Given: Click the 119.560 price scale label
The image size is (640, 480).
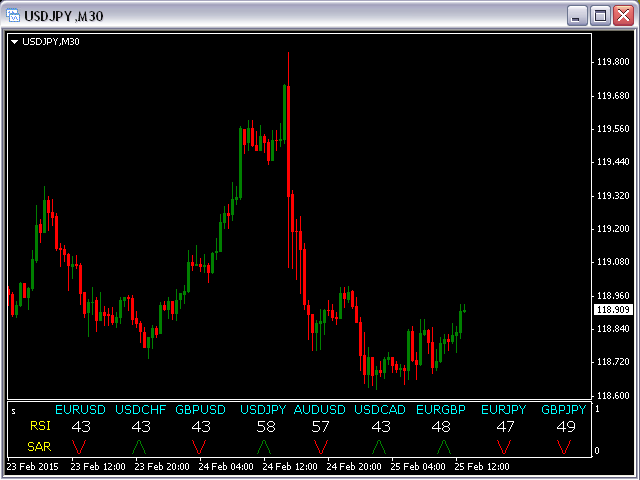Looking at the screenshot, I should tap(613, 129).
